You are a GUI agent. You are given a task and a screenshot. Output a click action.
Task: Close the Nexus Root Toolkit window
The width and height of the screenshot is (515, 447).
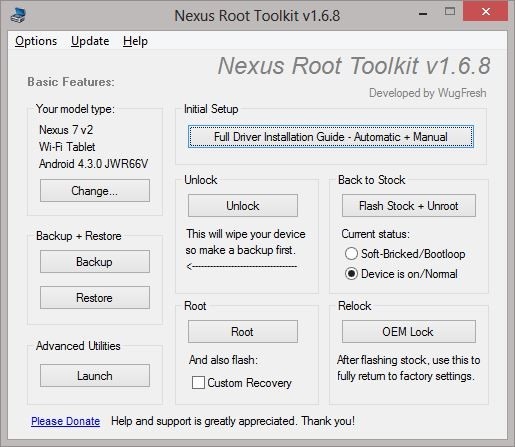486,12
